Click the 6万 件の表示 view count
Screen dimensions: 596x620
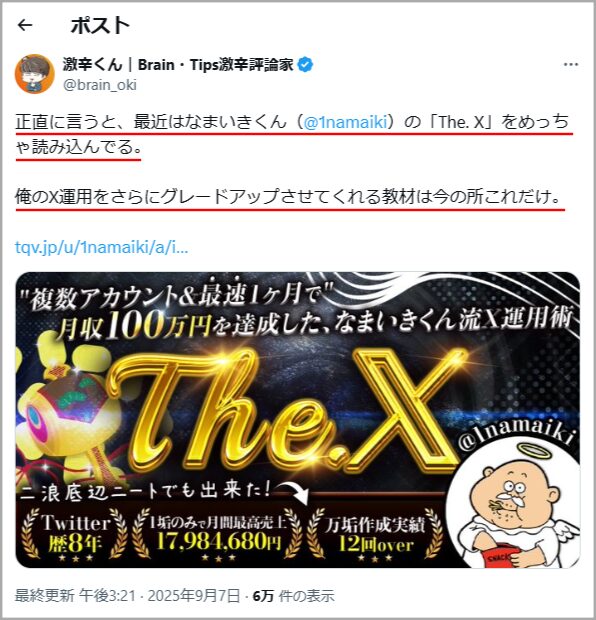pos(294,596)
